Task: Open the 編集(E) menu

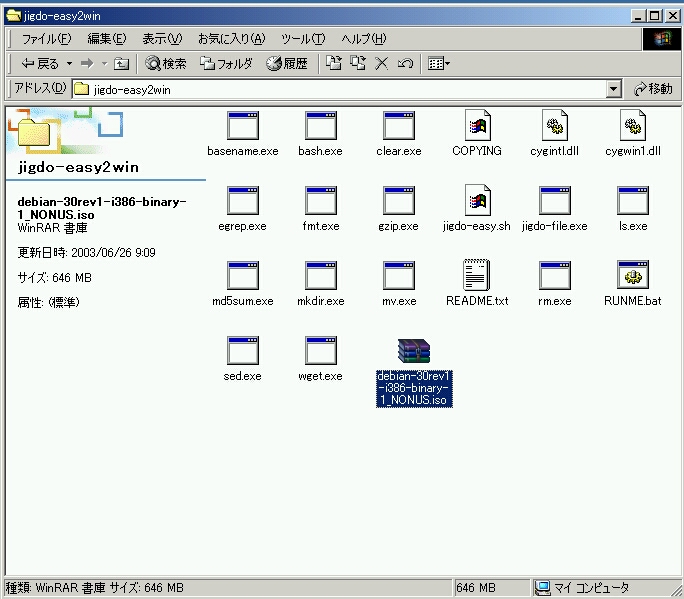Action: (x=106, y=39)
